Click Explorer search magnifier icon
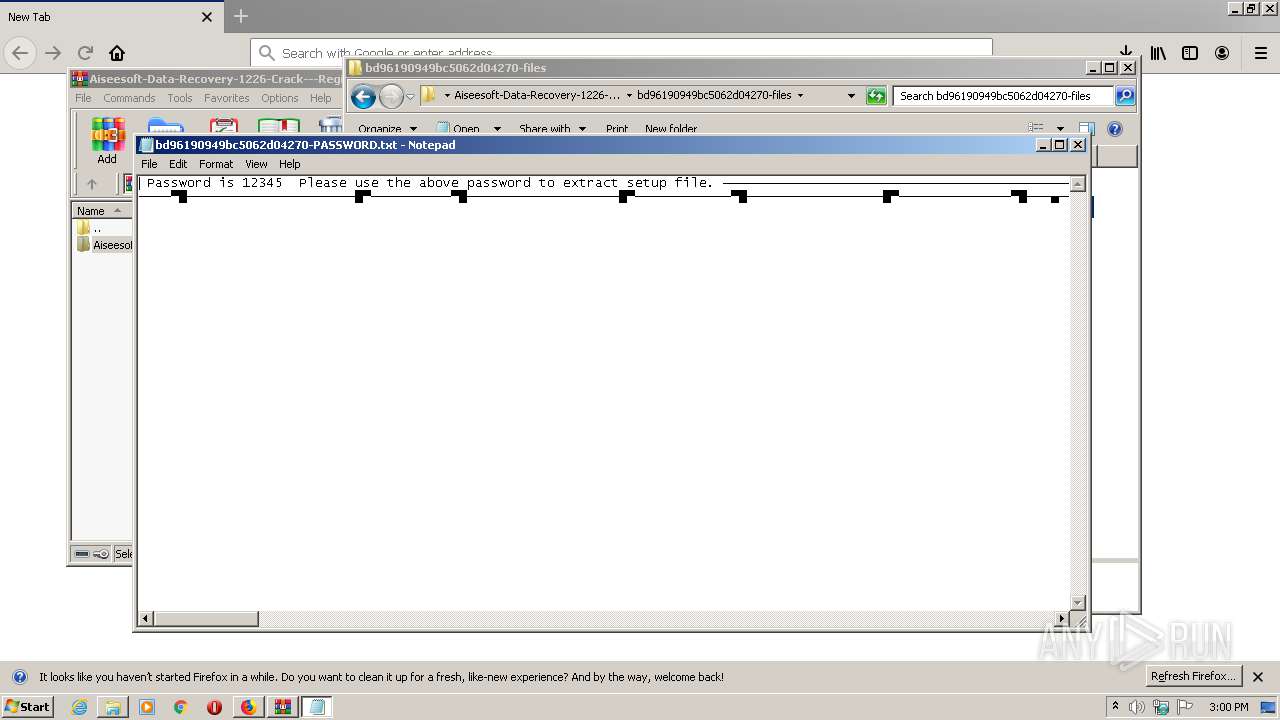Image resolution: width=1280 pixels, height=720 pixels. tap(1125, 96)
